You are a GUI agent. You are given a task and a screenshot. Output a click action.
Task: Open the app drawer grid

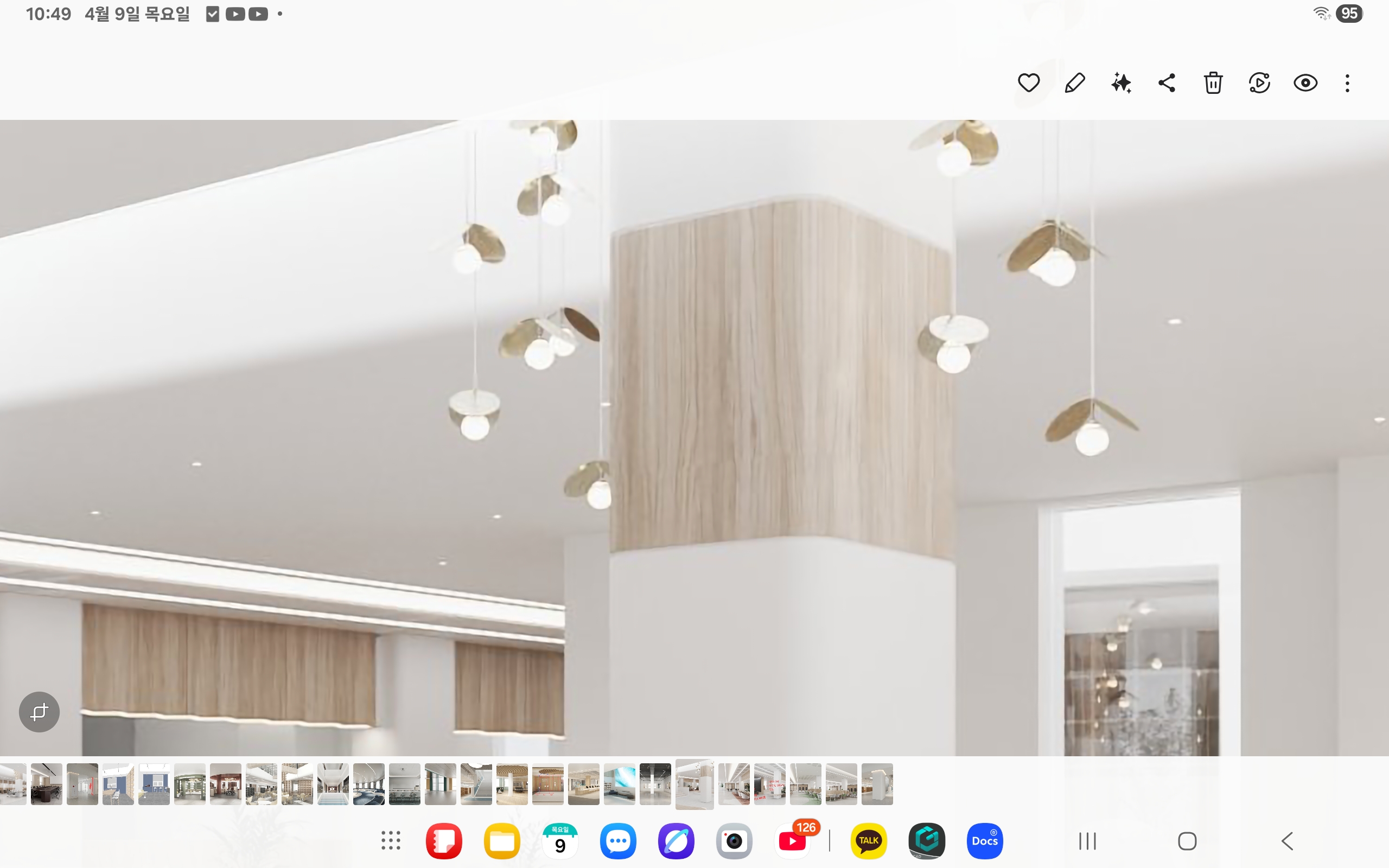click(391, 840)
